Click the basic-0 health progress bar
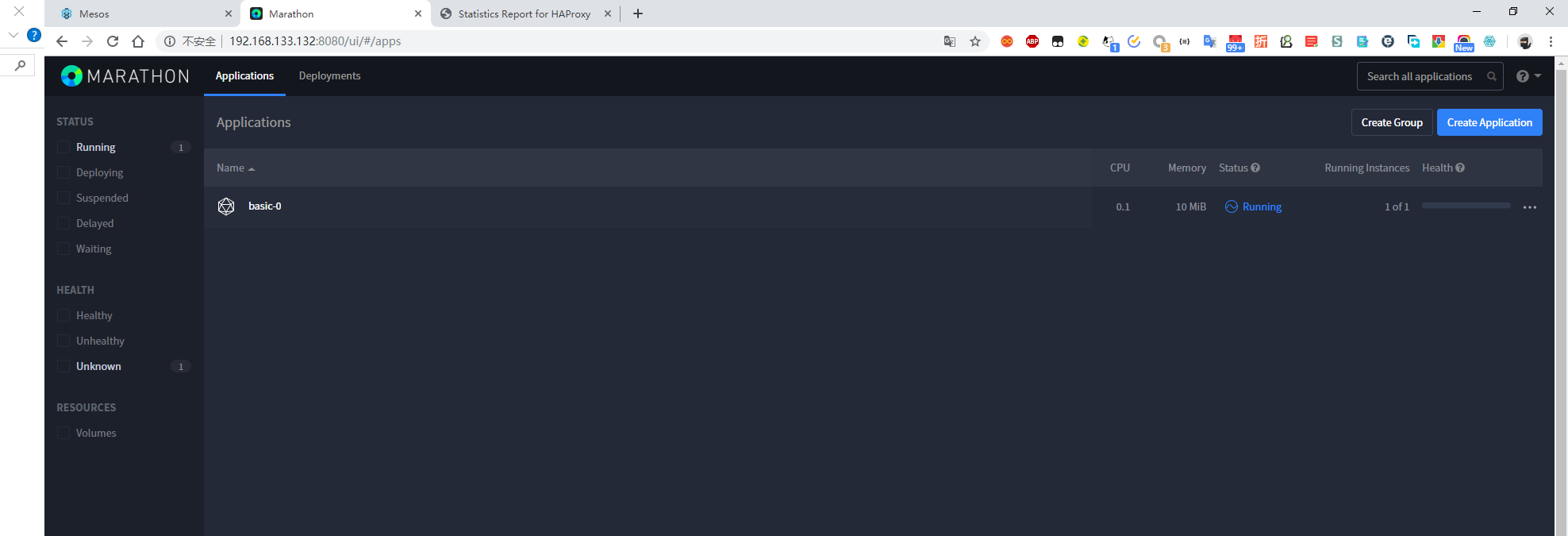This screenshot has width=1568, height=536. pos(1466,206)
